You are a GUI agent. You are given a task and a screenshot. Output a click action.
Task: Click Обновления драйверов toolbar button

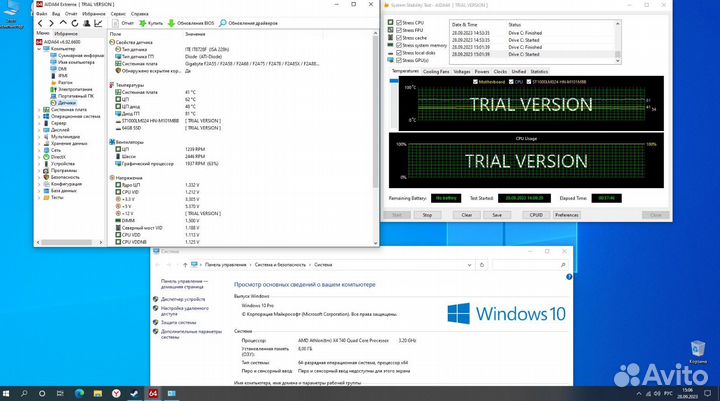pyautogui.click(x=248, y=23)
